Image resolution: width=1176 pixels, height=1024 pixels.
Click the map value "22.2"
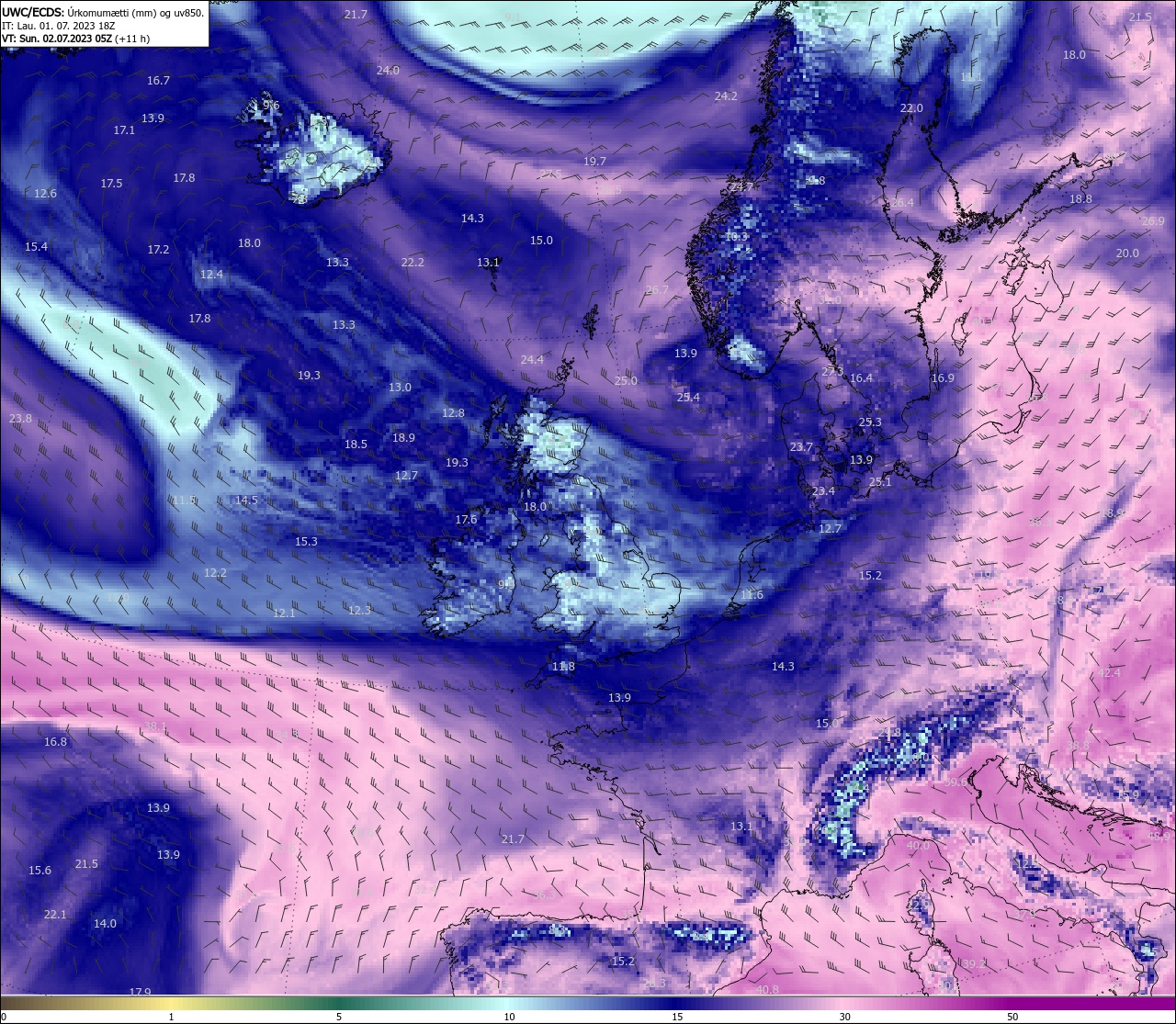coord(413,263)
